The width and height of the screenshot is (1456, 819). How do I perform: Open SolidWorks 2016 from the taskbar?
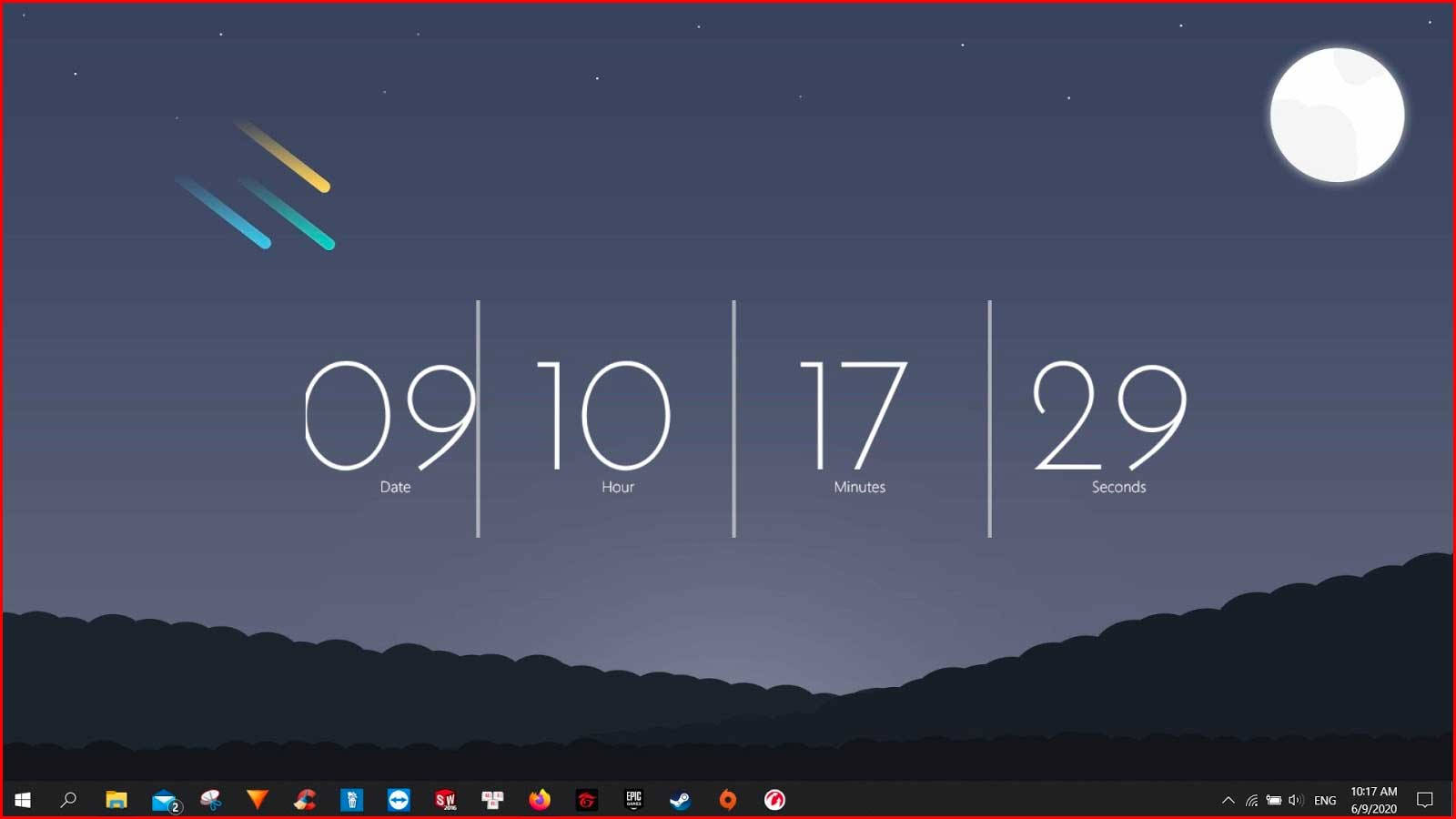pyautogui.click(x=446, y=800)
